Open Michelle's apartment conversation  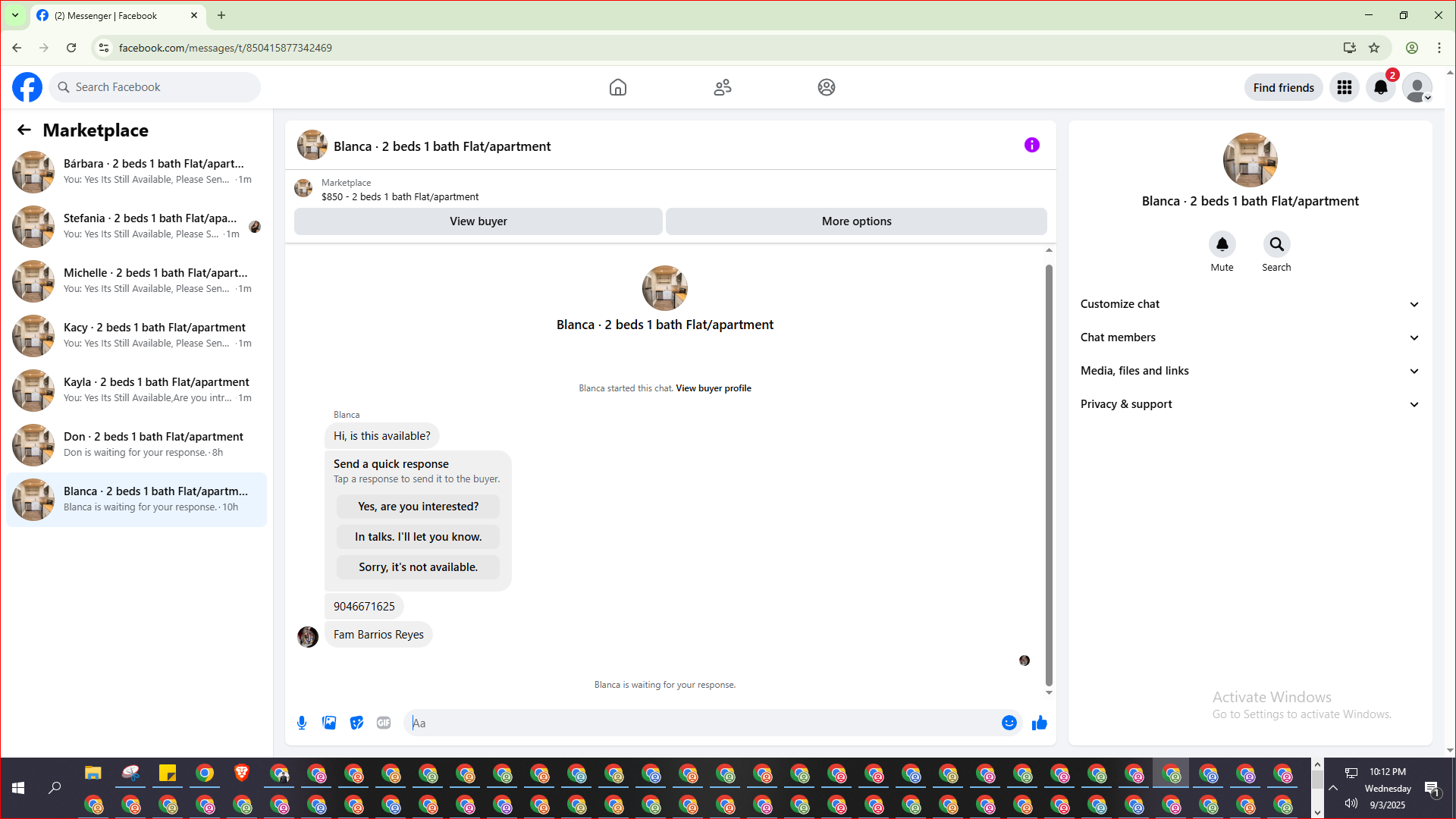(136, 281)
